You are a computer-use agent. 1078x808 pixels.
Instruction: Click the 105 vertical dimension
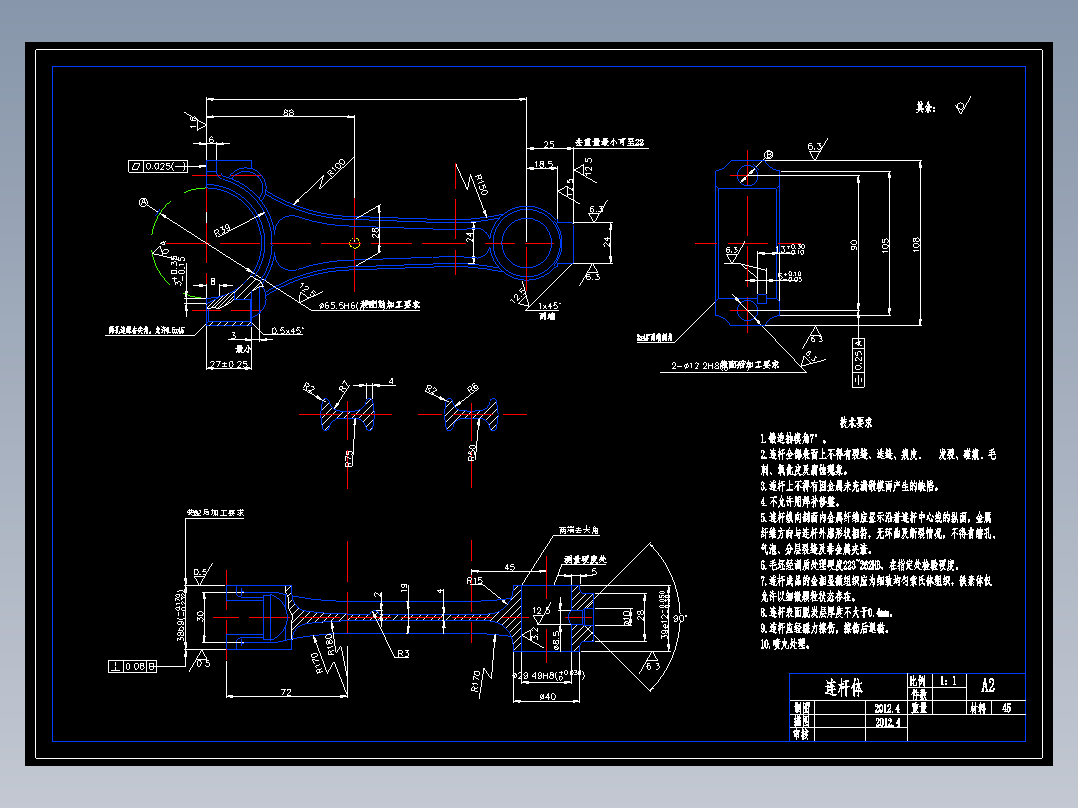click(885, 245)
